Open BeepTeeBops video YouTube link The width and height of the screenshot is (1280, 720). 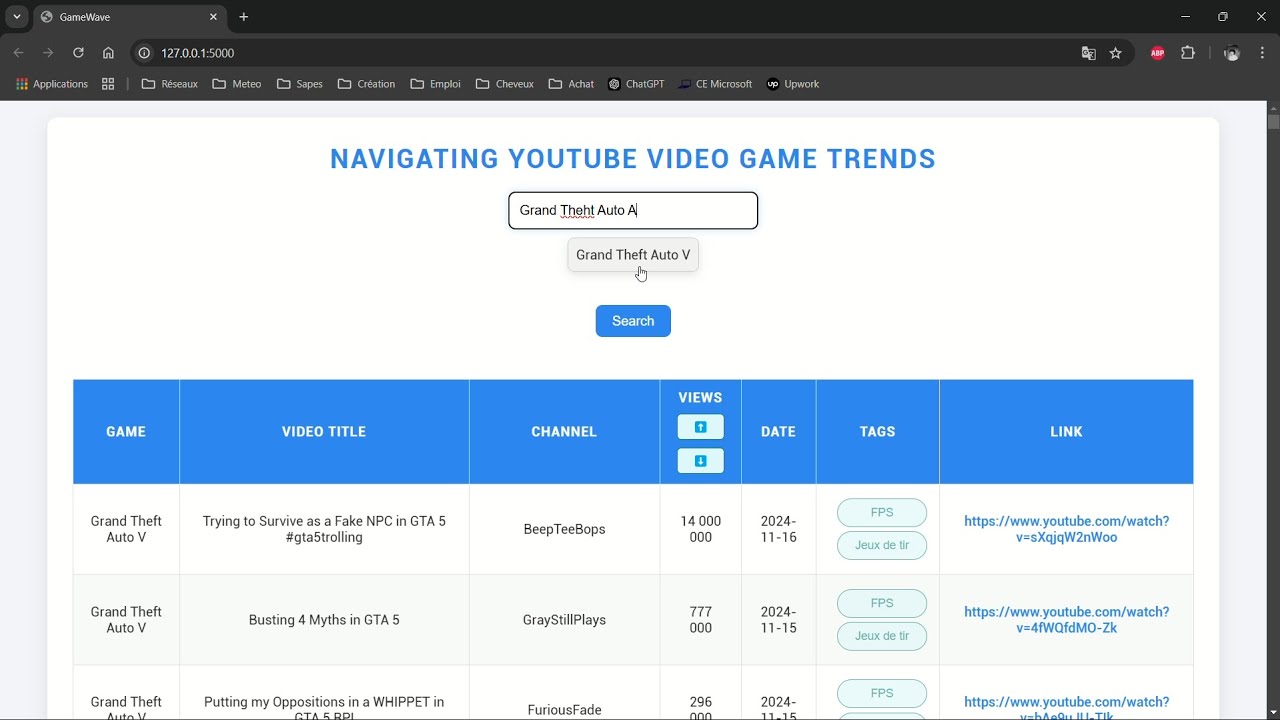pos(1066,529)
